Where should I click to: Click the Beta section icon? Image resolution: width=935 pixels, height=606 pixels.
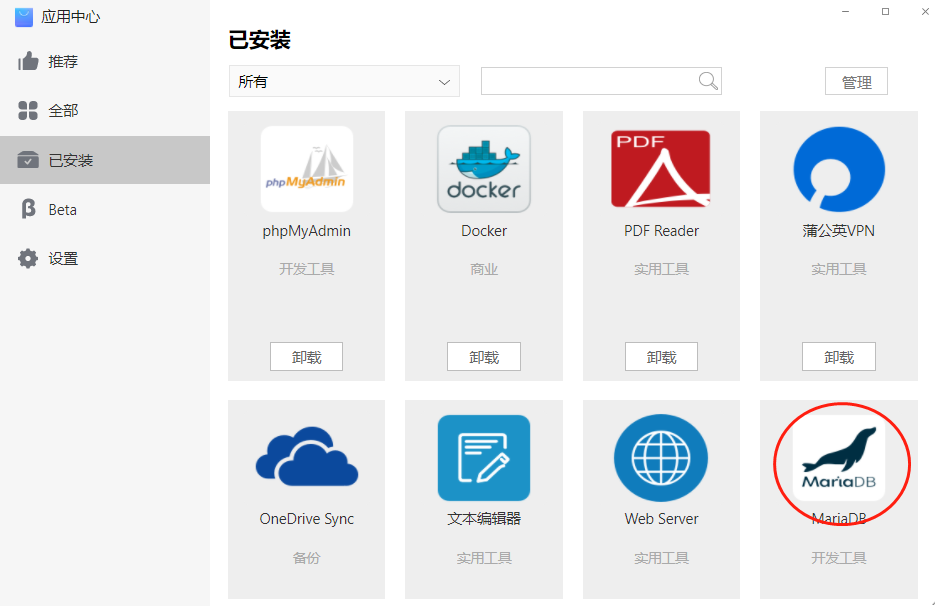click(27, 209)
